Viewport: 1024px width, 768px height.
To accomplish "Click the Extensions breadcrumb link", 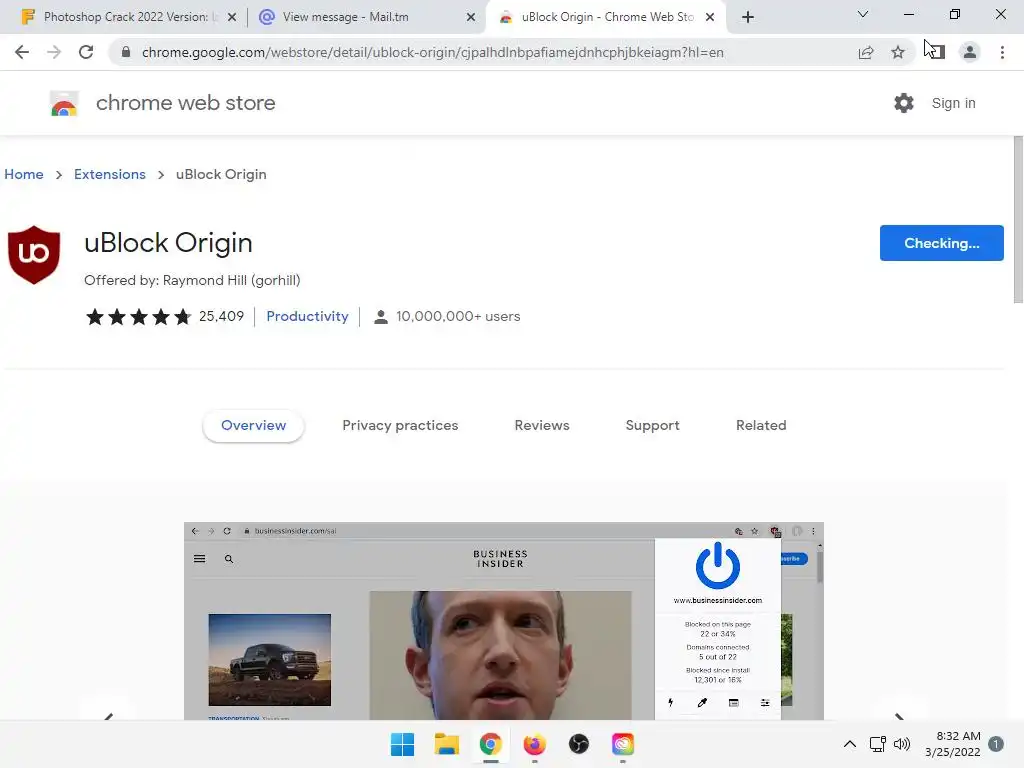I will [x=110, y=174].
